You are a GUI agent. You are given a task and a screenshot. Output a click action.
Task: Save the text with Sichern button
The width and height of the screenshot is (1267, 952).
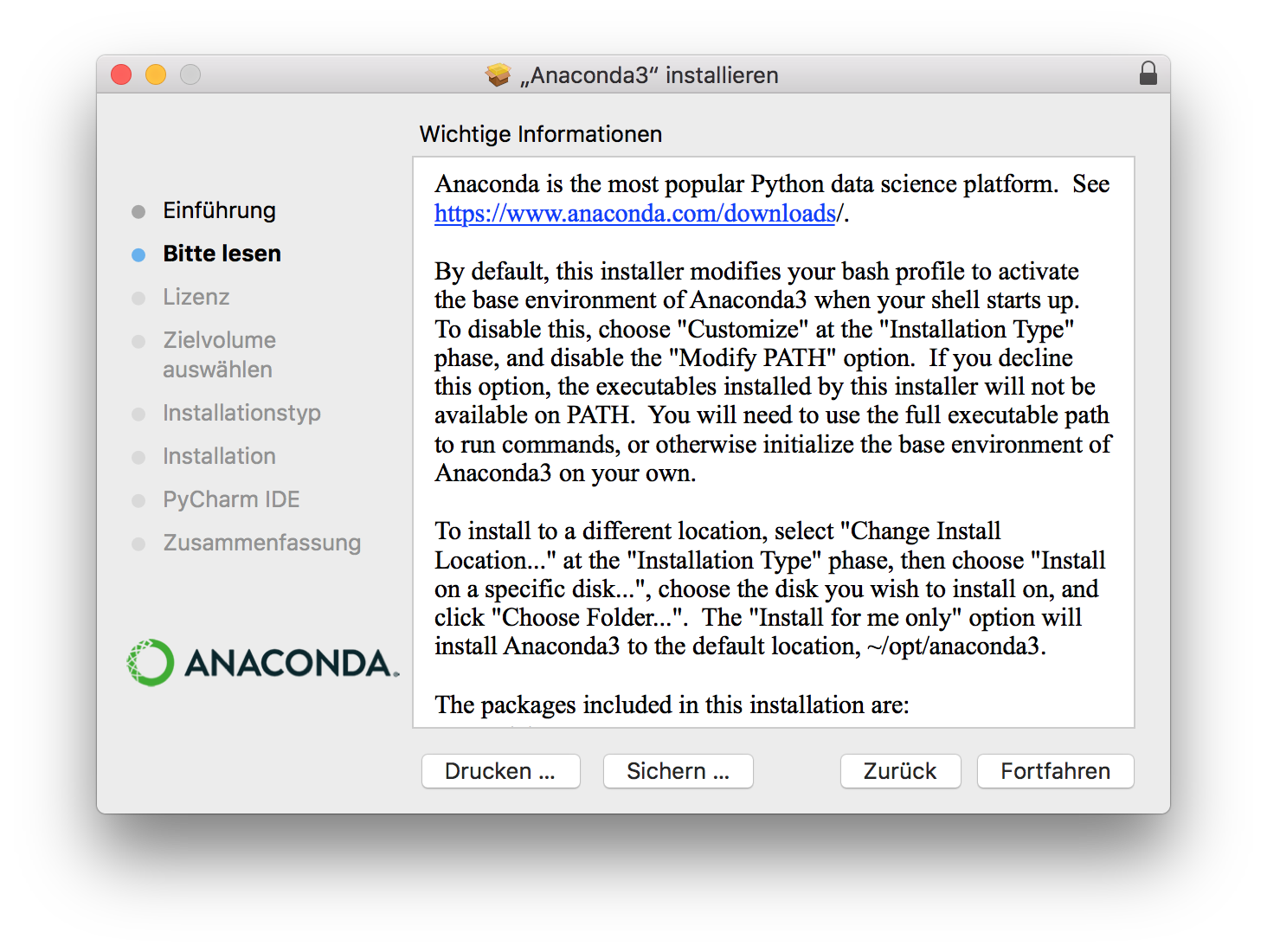[678, 771]
